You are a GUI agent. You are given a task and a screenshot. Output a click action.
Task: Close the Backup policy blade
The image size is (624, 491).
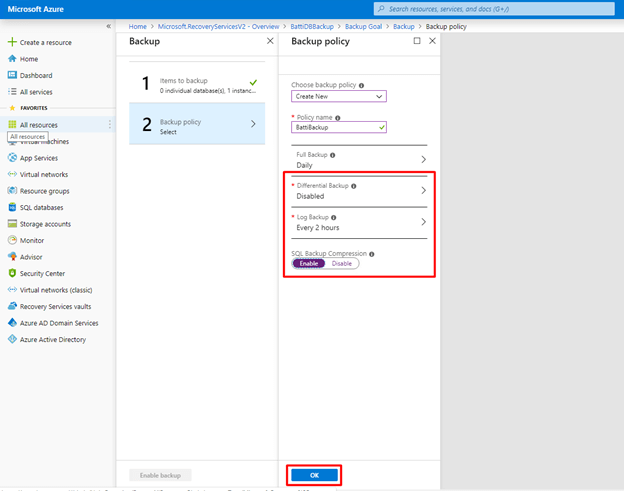[x=432, y=41]
